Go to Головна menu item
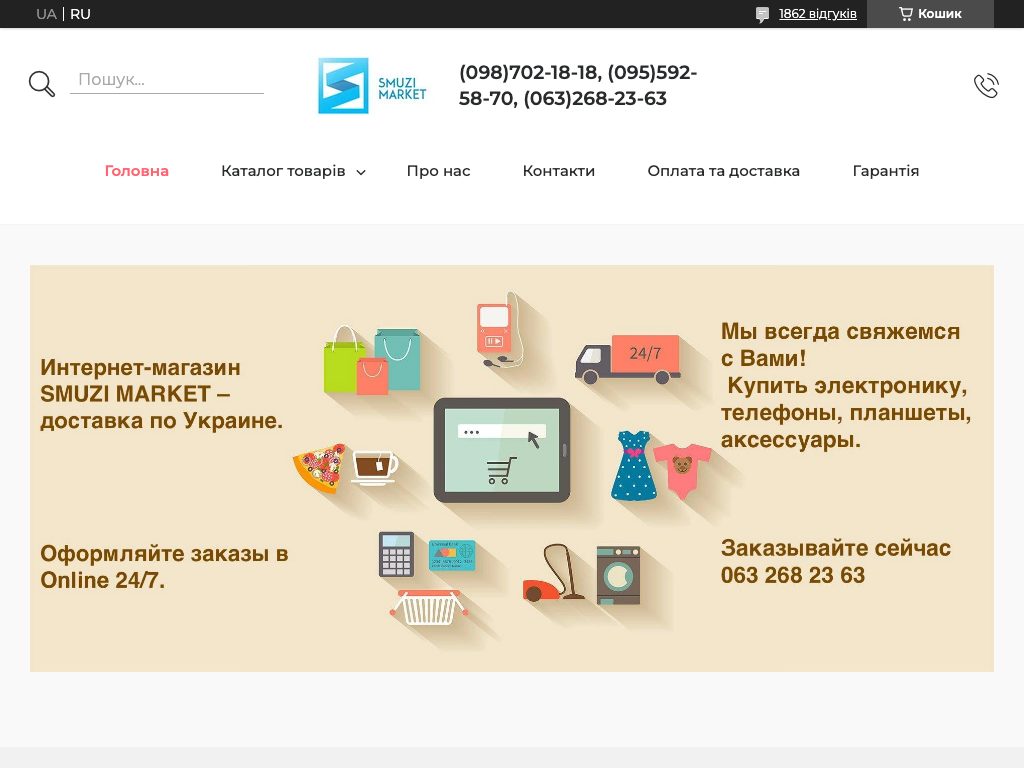 pyautogui.click(x=136, y=171)
